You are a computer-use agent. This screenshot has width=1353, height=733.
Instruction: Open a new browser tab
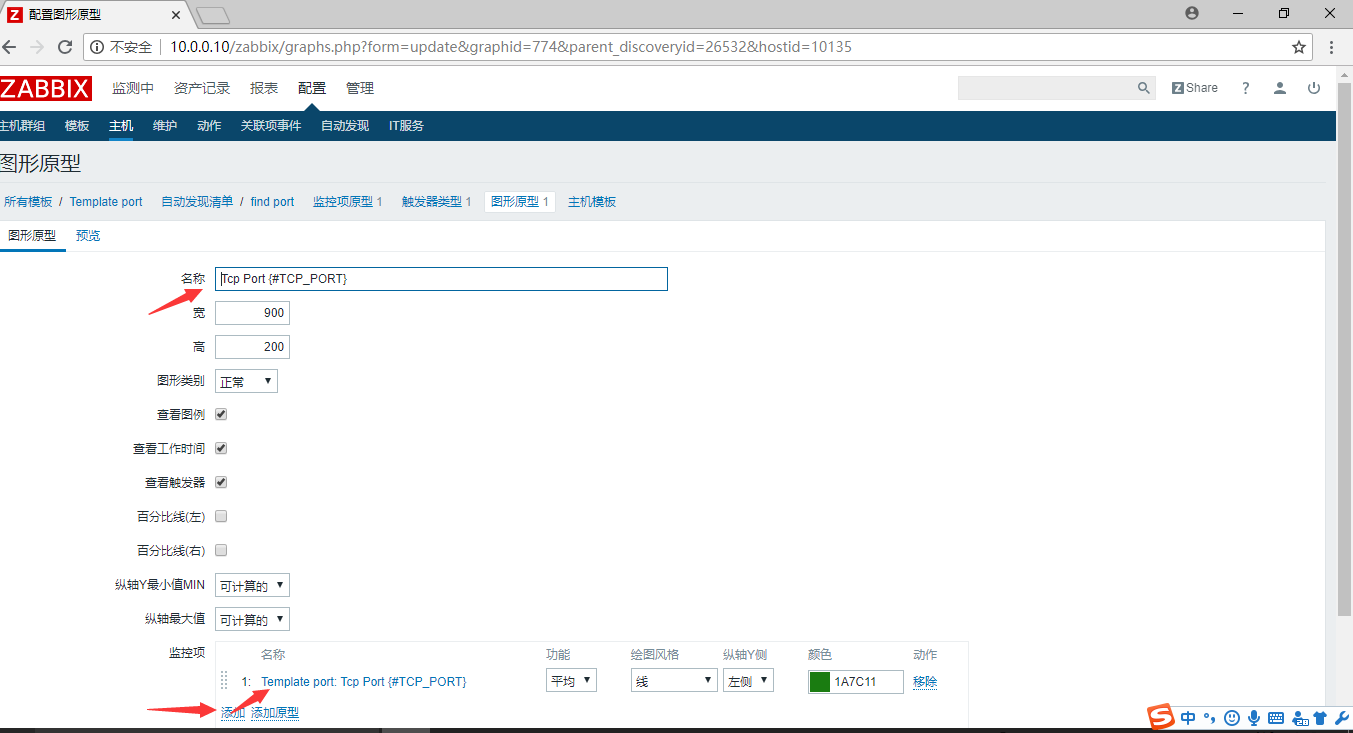[x=213, y=15]
